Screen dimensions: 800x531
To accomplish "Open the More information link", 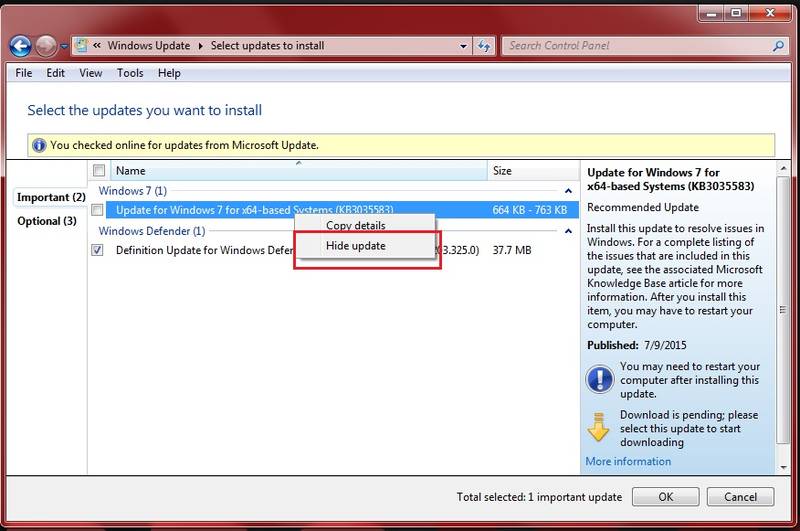I will coord(628,461).
